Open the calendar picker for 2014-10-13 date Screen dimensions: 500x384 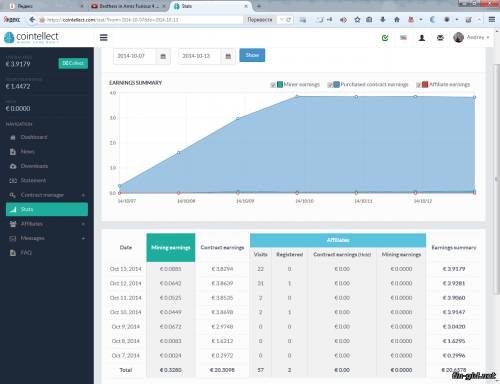pyautogui.click(x=228, y=56)
